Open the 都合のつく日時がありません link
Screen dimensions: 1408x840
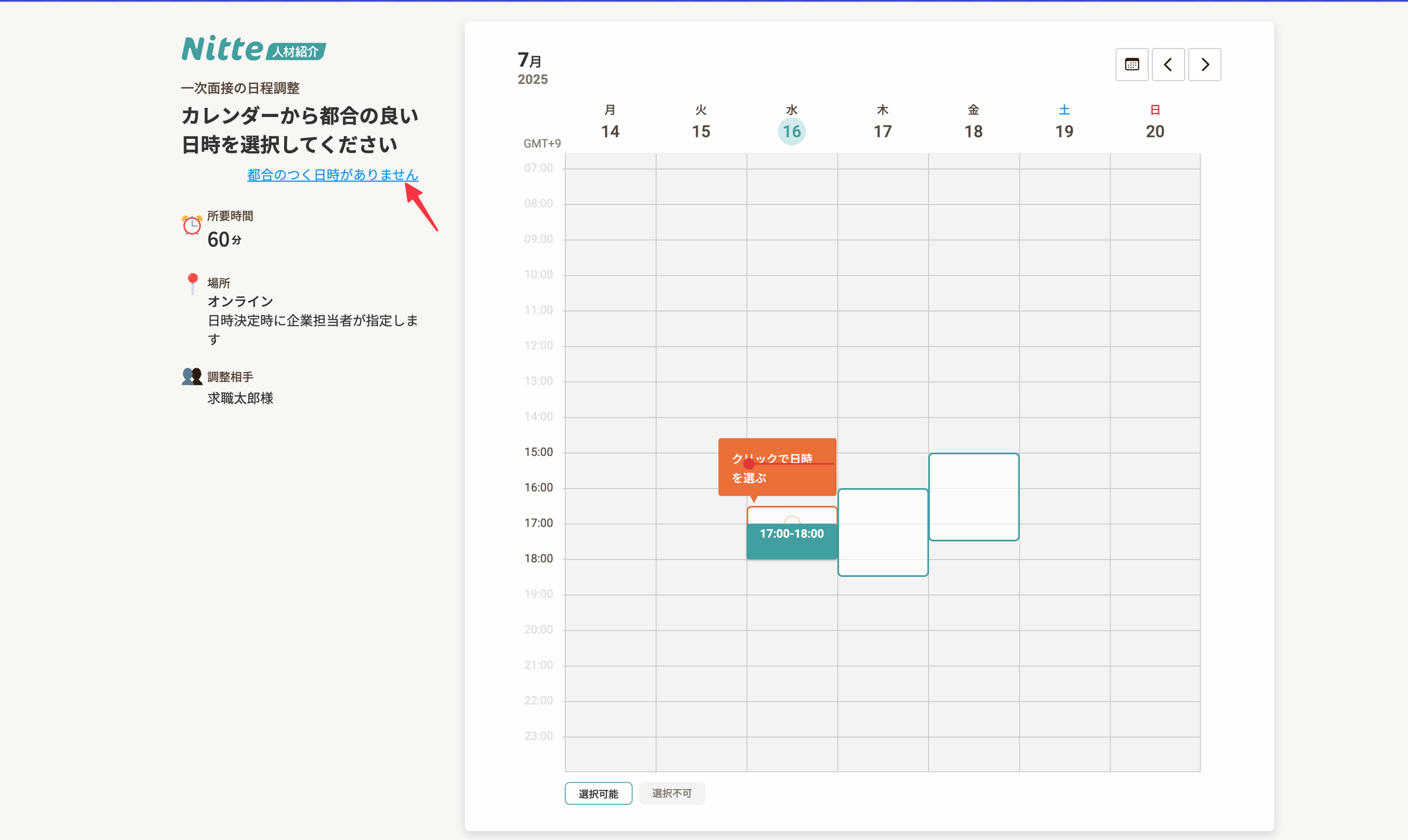[x=333, y=175]
